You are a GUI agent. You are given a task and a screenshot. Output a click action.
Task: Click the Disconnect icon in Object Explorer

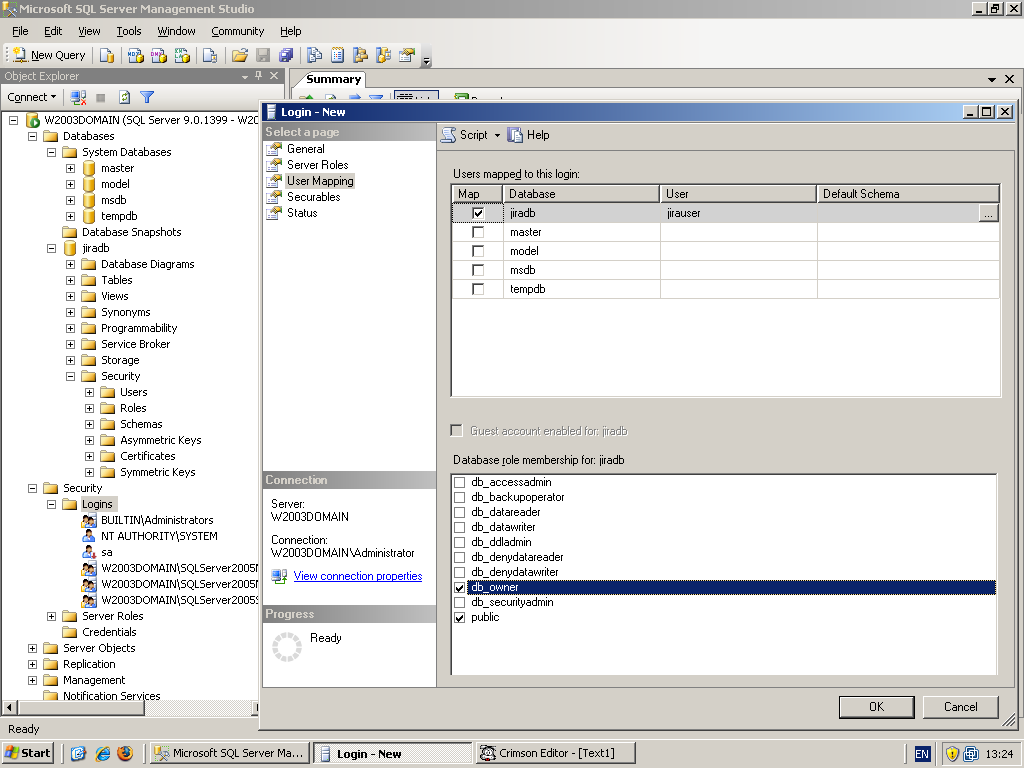(x=78, y=97)
